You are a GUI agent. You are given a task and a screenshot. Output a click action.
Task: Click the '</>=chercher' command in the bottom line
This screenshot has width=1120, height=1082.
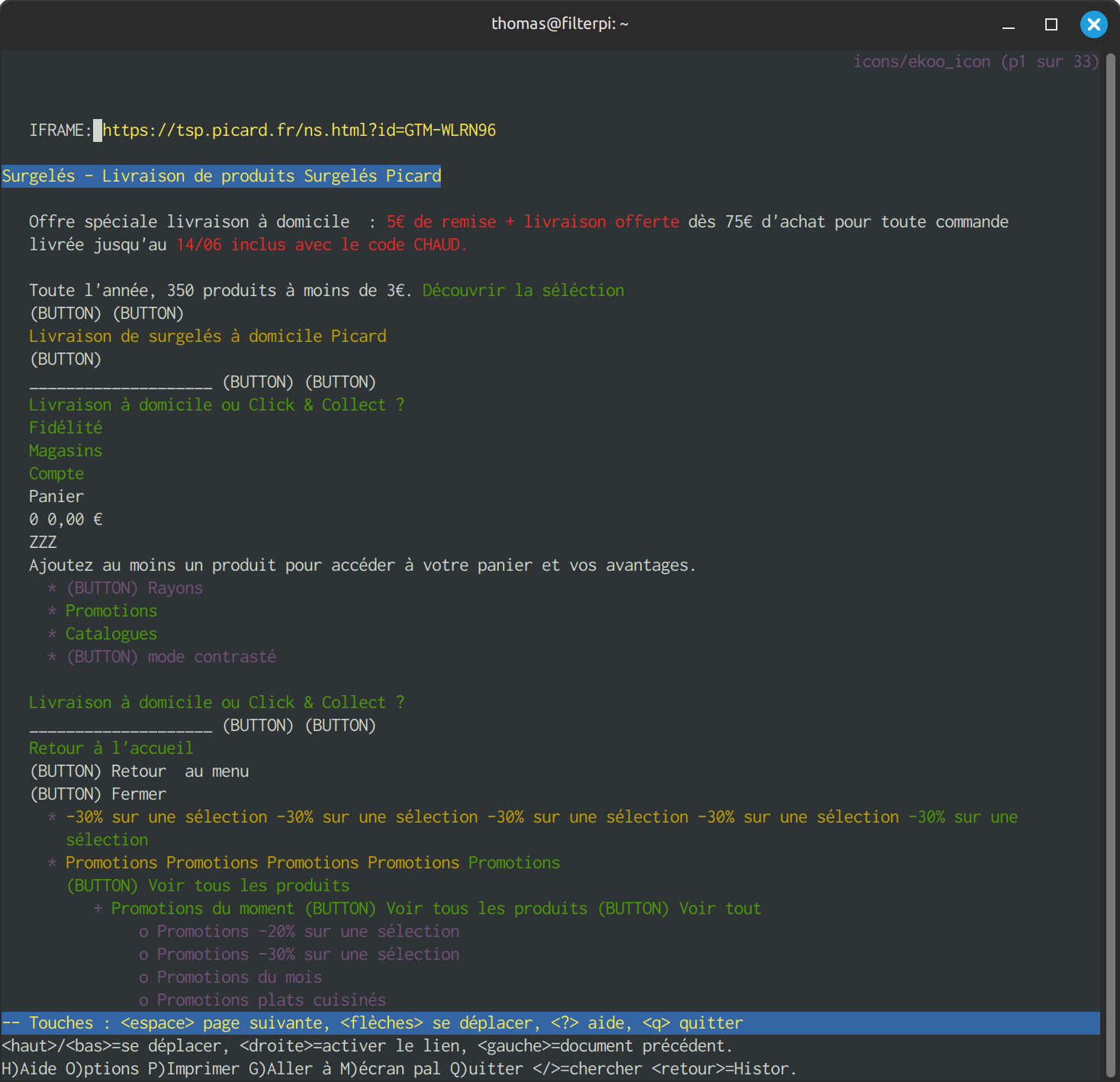pos(587,1069)
